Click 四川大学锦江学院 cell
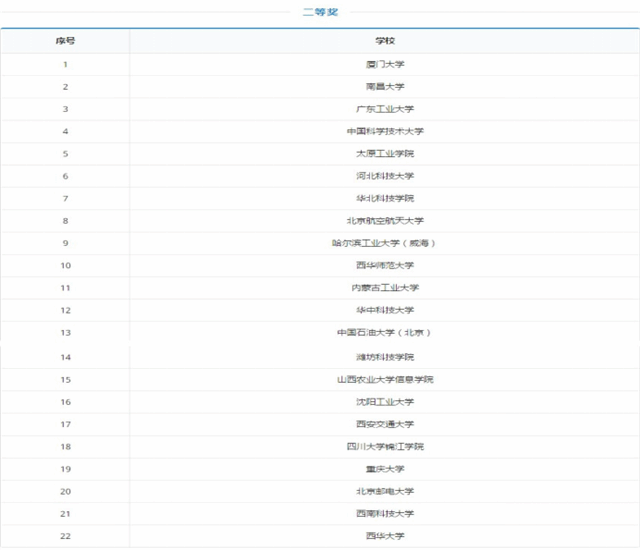Viewport: 640px width, 550px height. click(385, 447)
